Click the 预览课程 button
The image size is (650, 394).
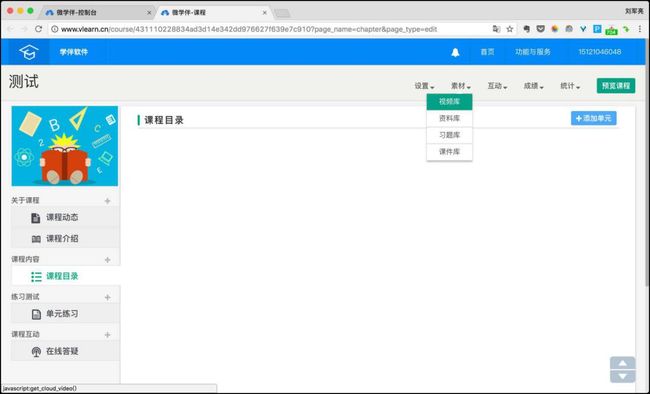point(616,86)
